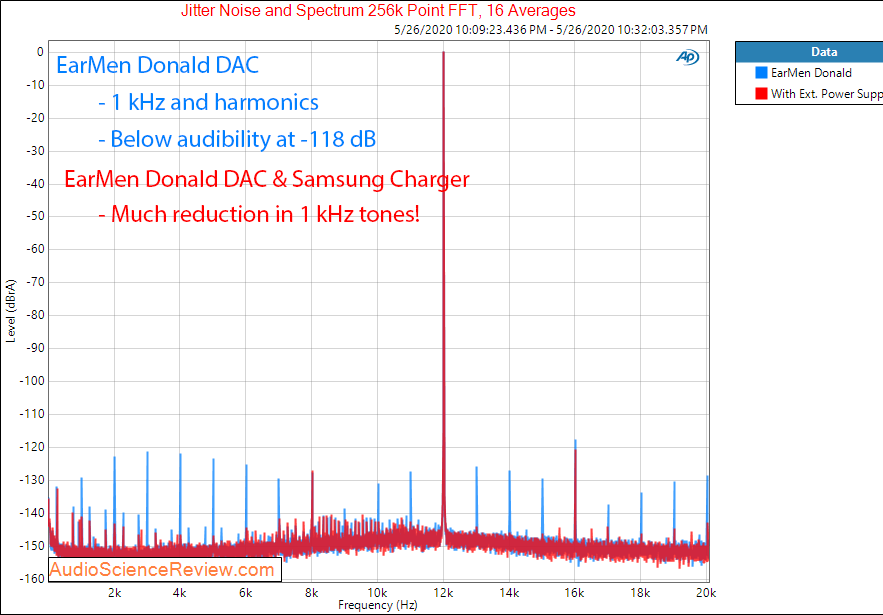Click the -160 value on the level axis
Screen dimensions: 883x615
32,578
